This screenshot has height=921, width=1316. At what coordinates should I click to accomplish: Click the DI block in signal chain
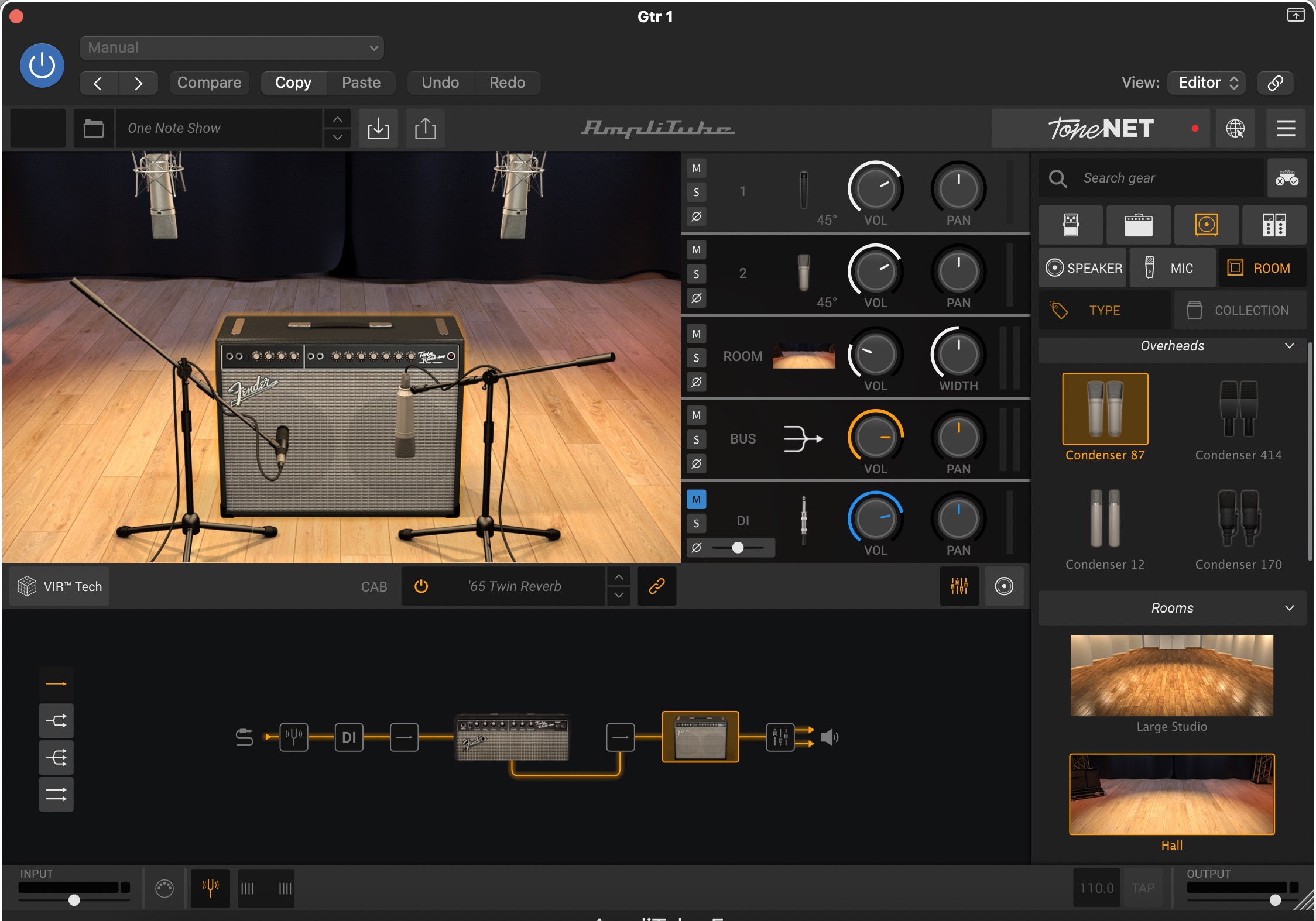click(349, 737)
